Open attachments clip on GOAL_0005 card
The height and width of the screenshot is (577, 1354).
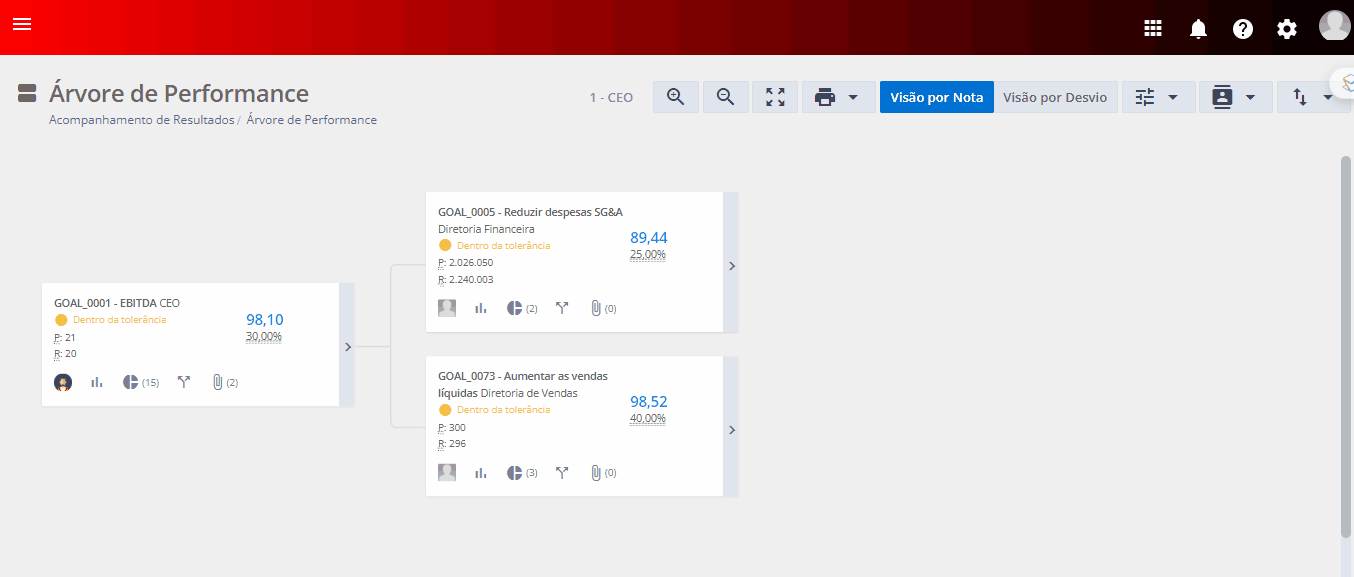pos(596,308)
